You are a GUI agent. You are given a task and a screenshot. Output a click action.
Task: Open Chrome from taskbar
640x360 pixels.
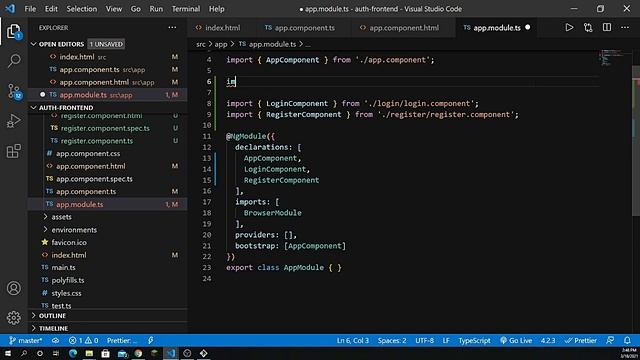[138, 353]
